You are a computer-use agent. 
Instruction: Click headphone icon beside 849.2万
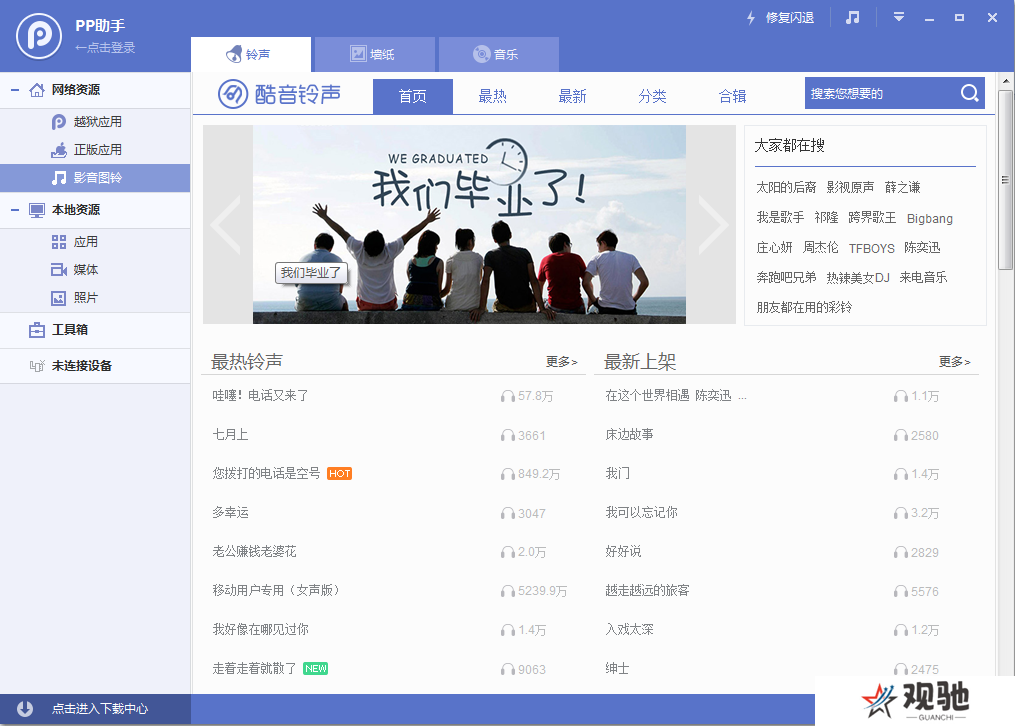coord(508,474)
